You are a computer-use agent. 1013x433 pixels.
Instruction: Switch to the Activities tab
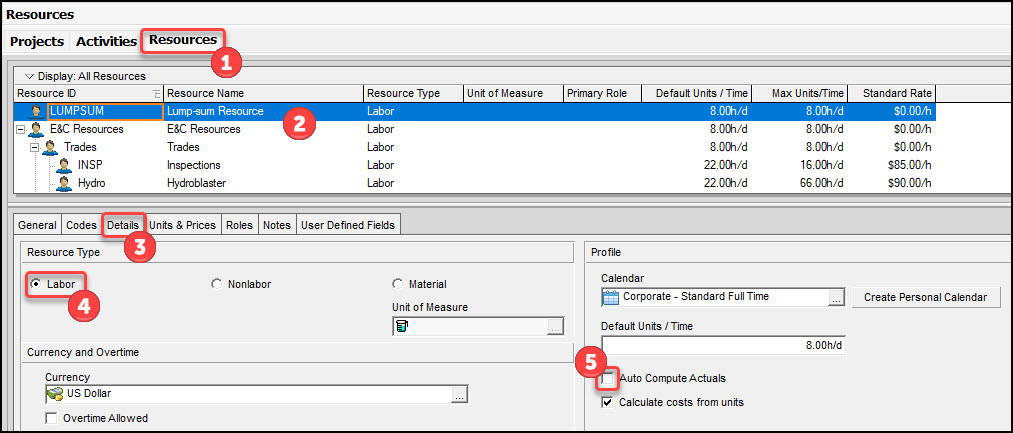(x=106, y=42)
